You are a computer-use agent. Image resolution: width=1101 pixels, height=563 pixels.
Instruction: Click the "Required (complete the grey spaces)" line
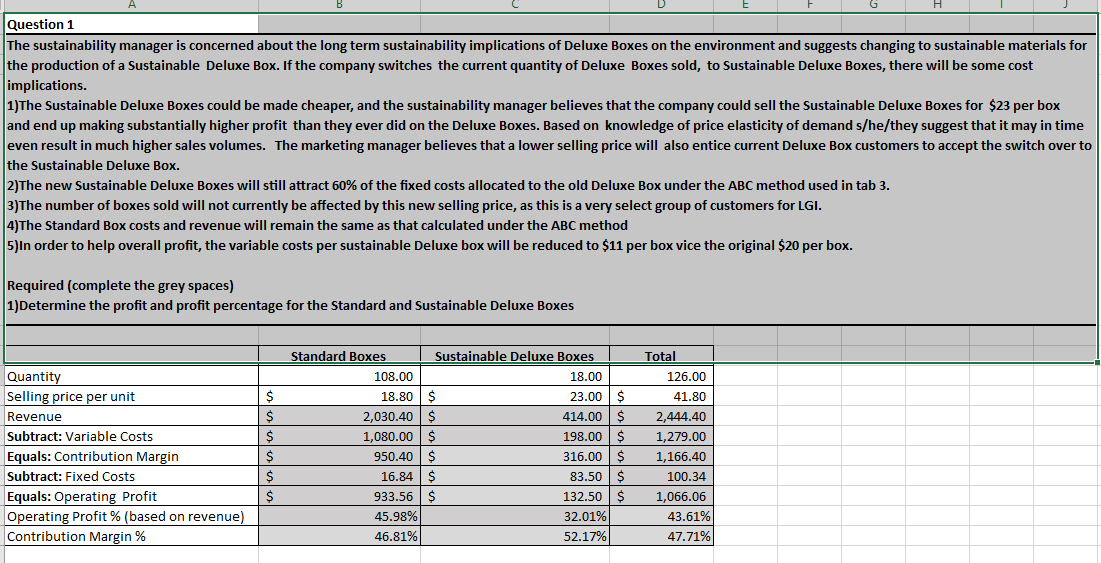[120, 286]
